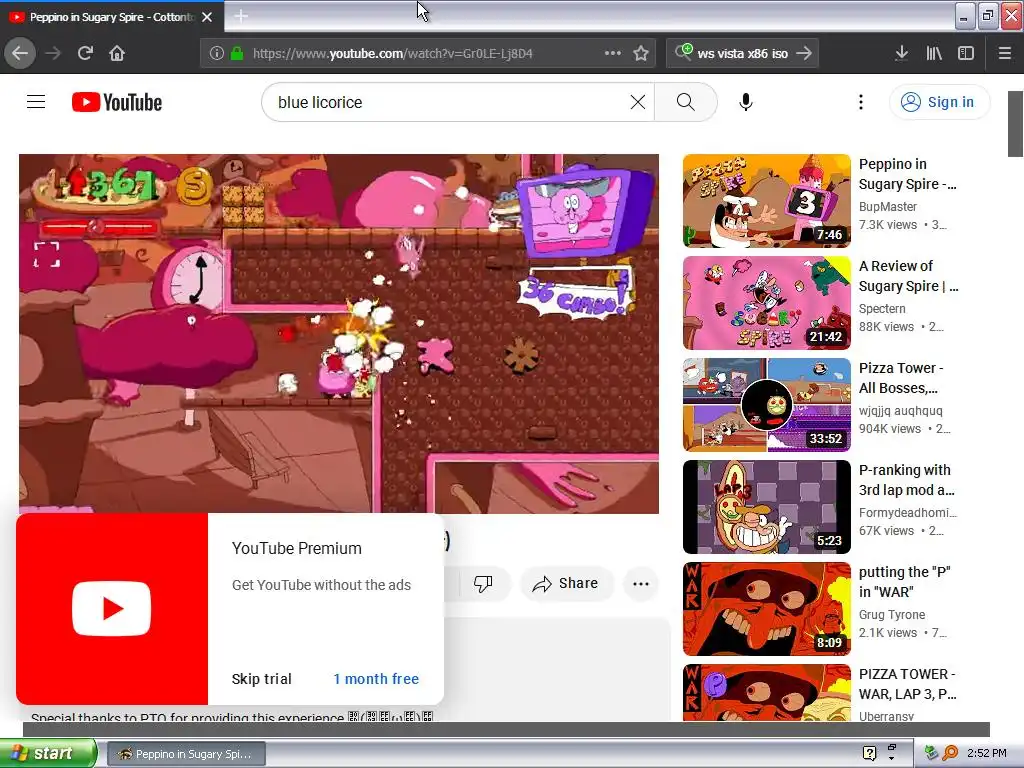Click the green padlock security icon
This screenshot has height=768, width=1024.
pyautogui.click(x=237, y=54)
